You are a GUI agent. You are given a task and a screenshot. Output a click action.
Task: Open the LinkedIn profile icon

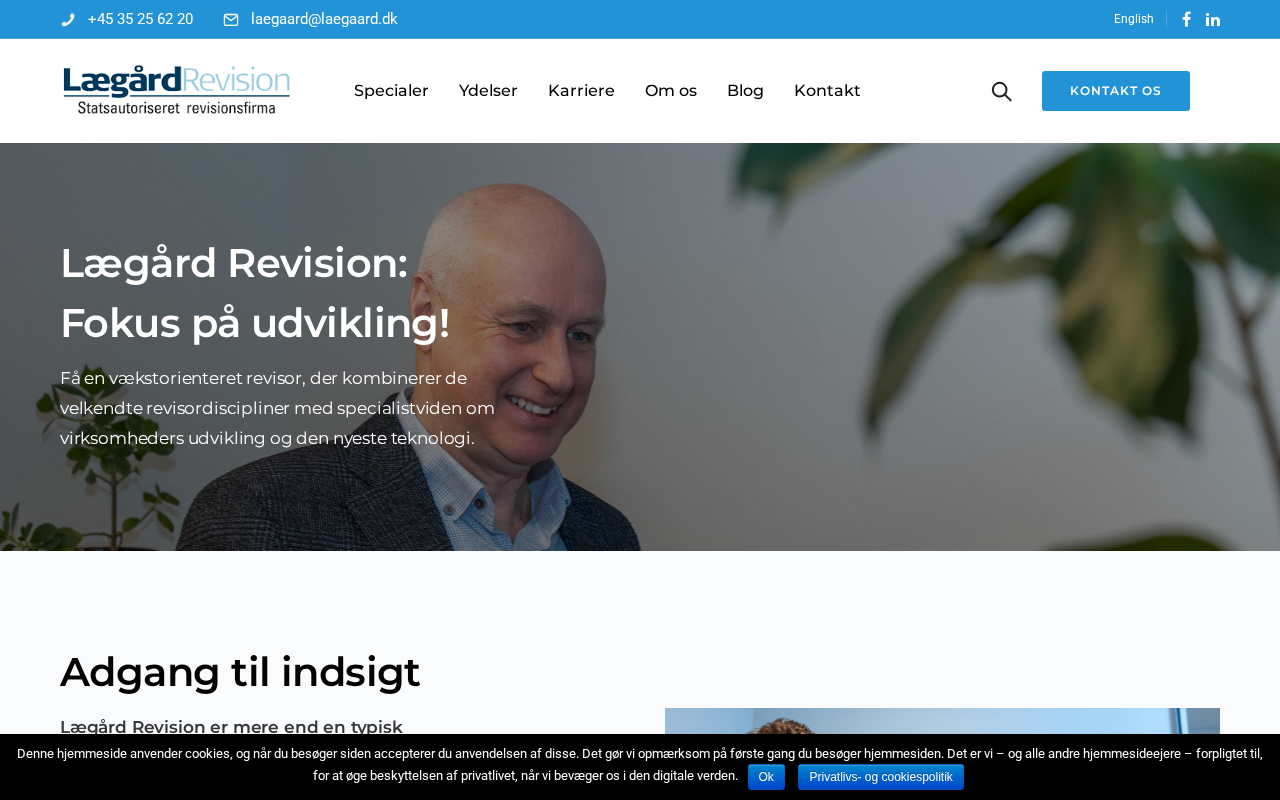click(x=1213, y=19)
